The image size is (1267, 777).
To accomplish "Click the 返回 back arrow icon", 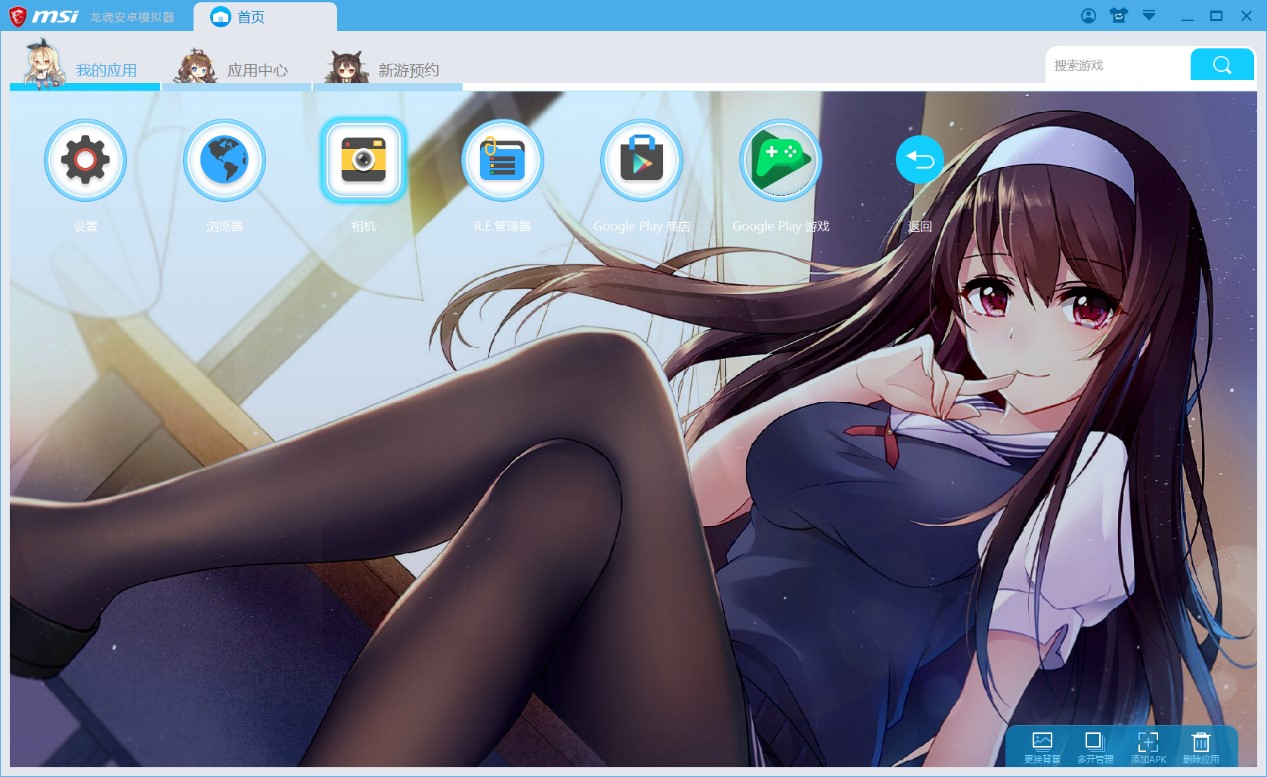I will [919, 160].
